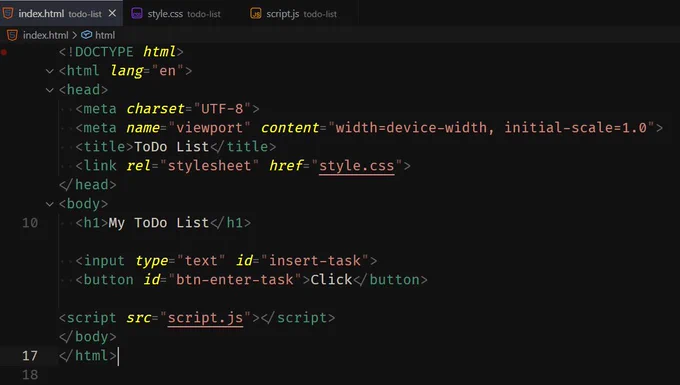Click the CSS file icon on style.css tab
This screenshot has height=385, width=680.
click(x=137, y=13)
